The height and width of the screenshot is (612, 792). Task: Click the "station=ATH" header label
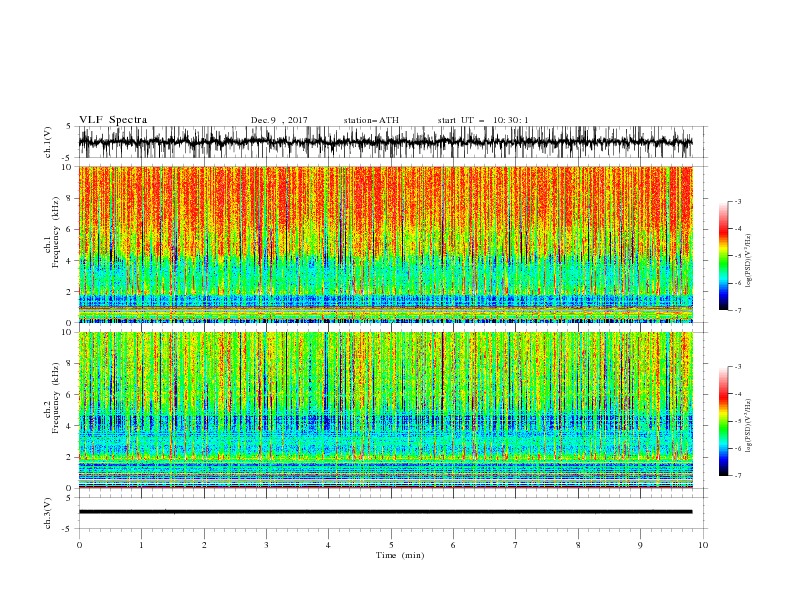[x=371, y=120]
